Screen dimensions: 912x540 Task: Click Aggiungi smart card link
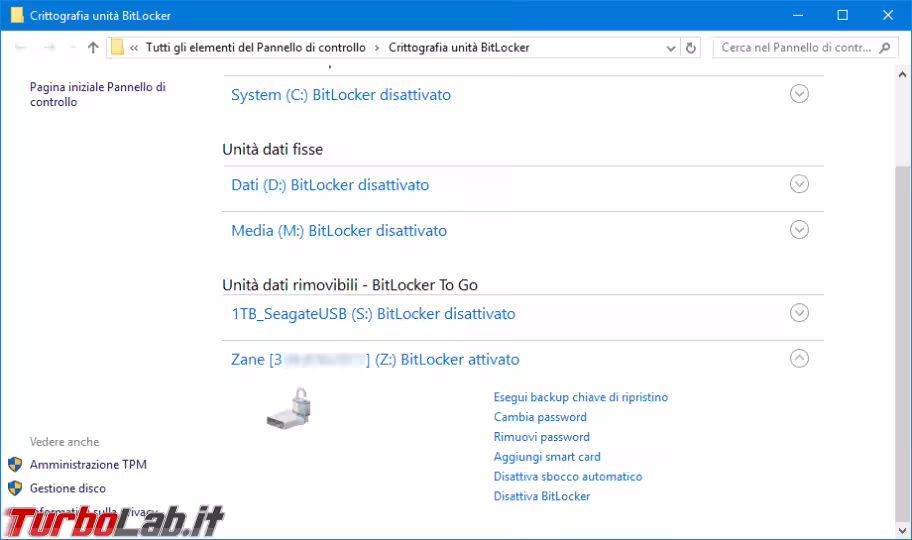tap(547, 457)
